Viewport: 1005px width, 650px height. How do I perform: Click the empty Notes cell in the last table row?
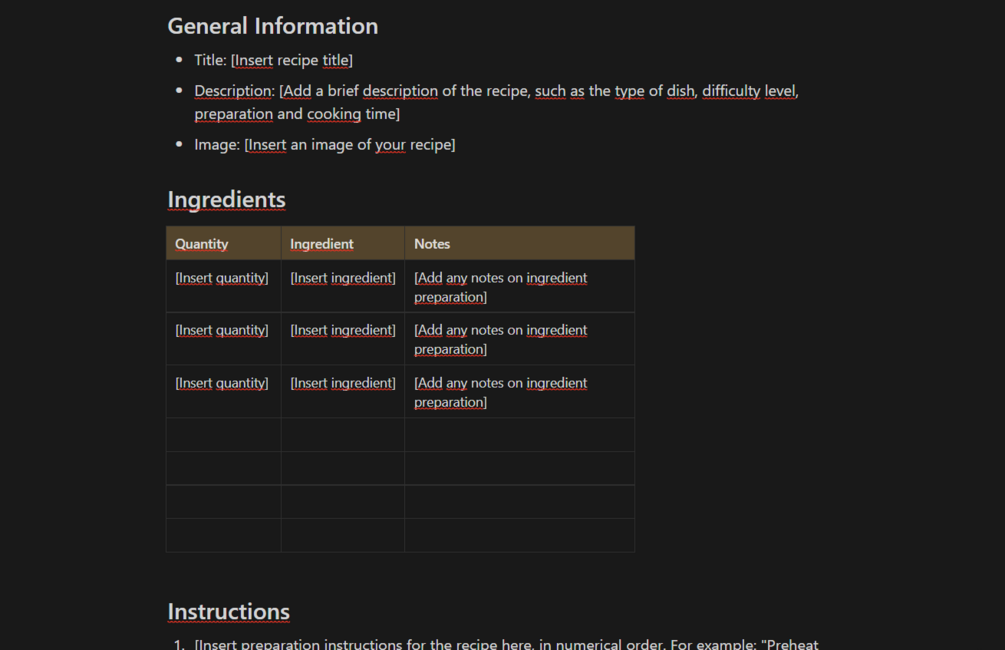click(519, 535)
